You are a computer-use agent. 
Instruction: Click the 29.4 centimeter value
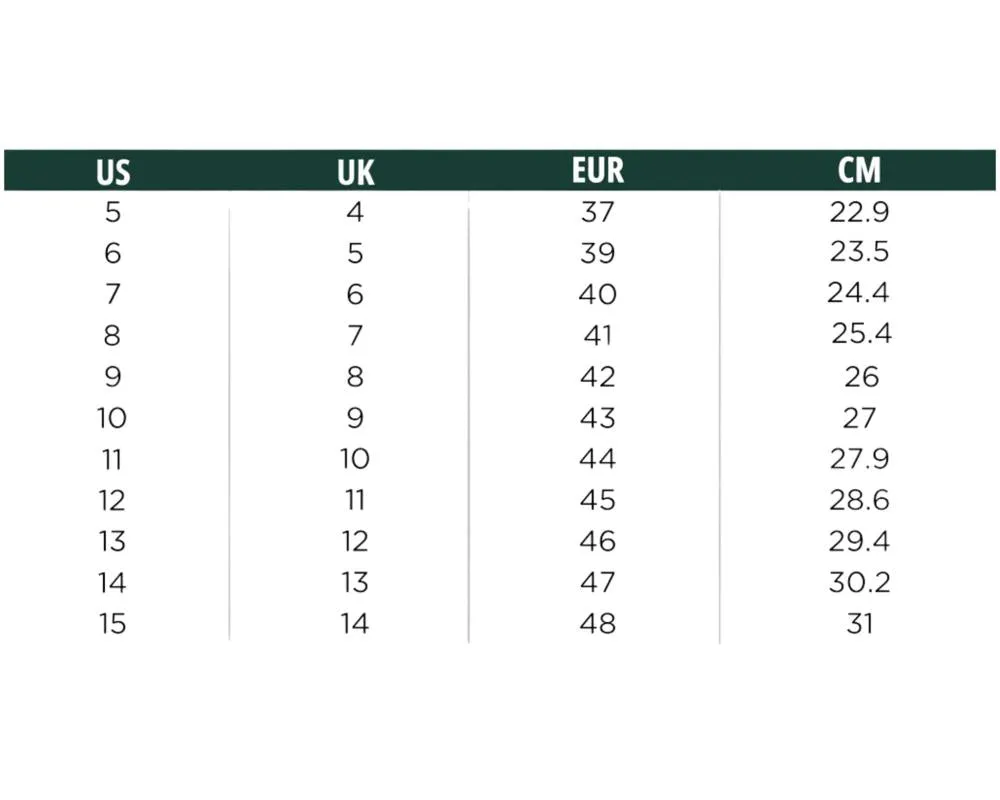(859, 541)
